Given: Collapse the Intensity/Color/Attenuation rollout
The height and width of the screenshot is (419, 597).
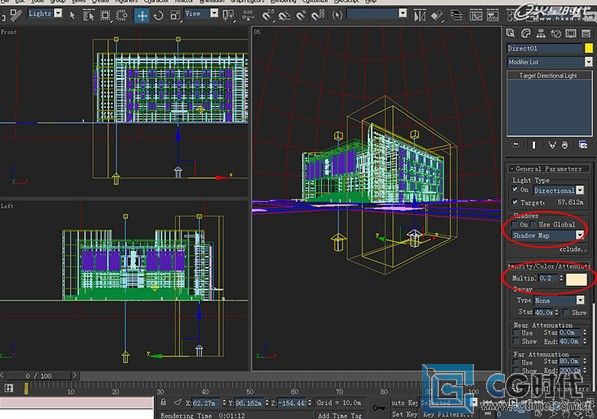Looking at the screenshot, I should click(548, 266).
